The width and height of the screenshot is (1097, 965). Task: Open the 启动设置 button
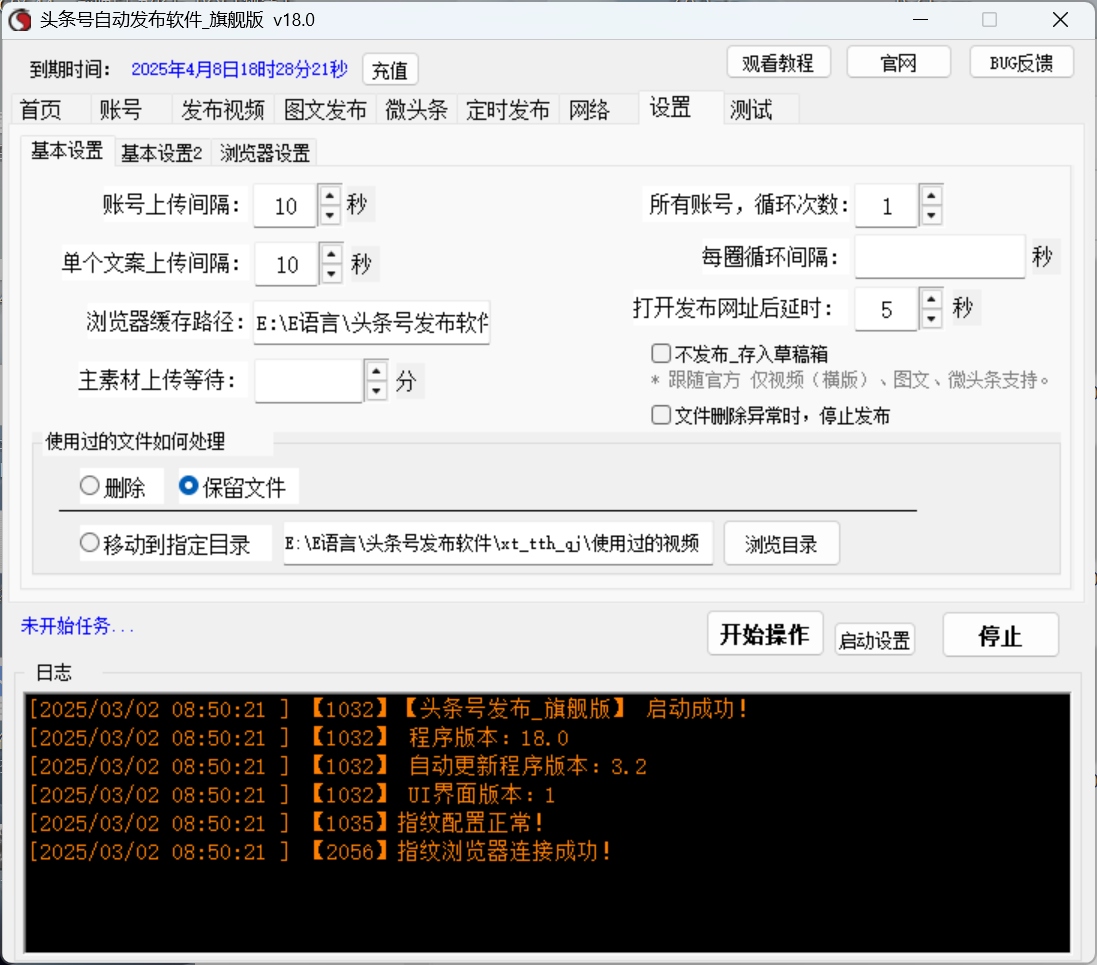tap(875, 640)
